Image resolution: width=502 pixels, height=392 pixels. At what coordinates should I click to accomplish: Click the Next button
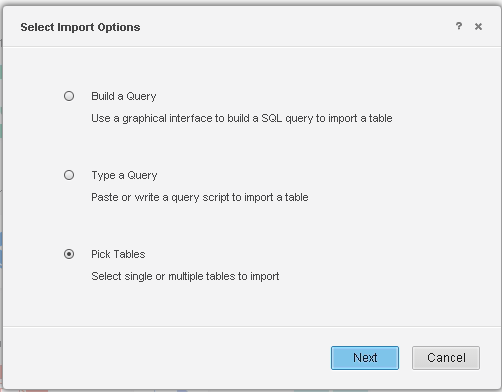[365, 358]
